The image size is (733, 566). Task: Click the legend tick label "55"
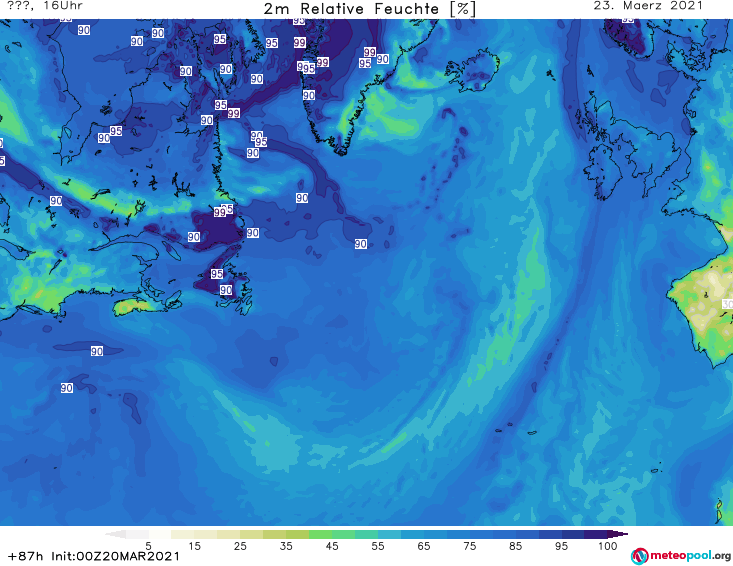(x=378, y=546)
